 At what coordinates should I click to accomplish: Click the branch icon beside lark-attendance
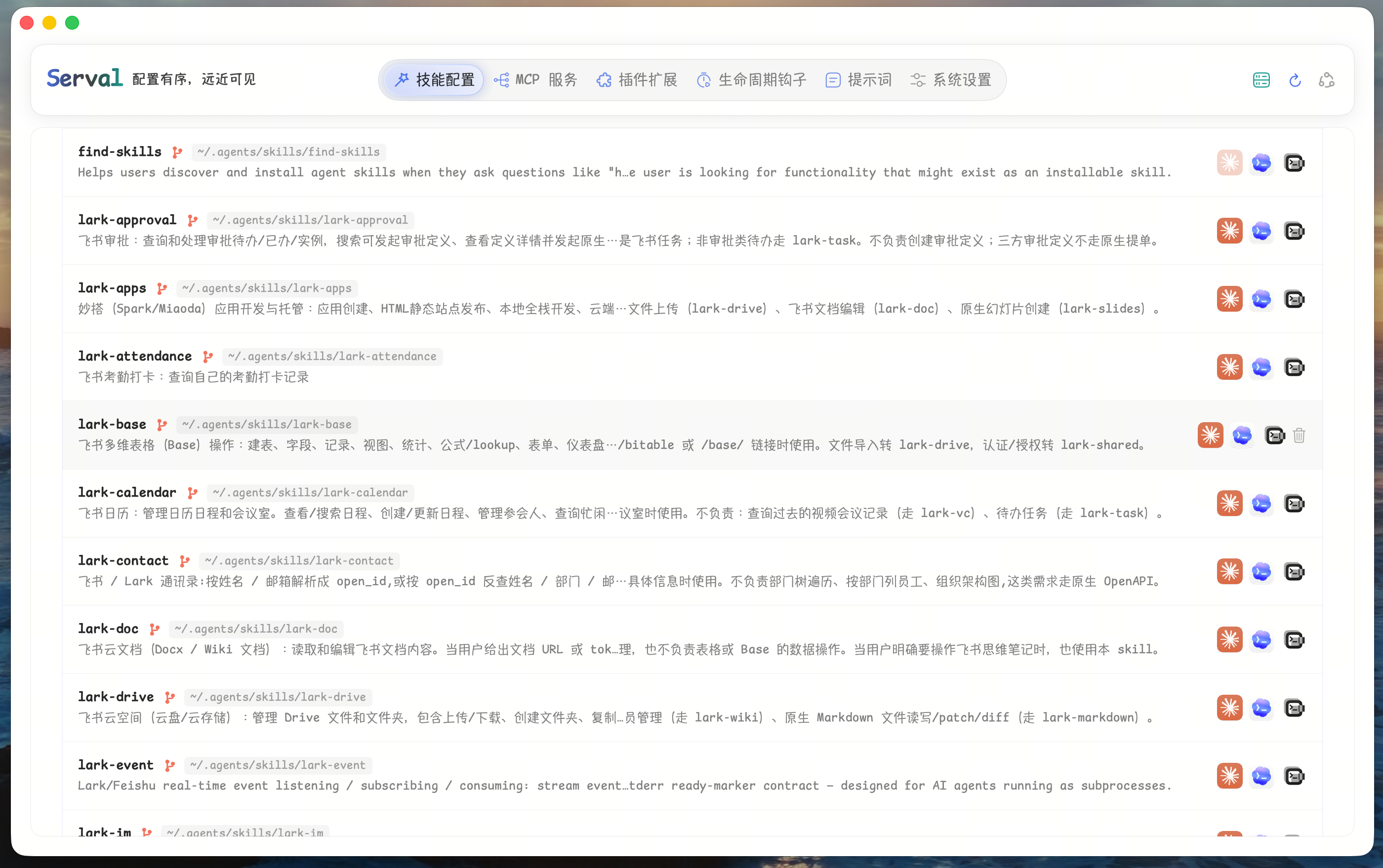point(208,356)
